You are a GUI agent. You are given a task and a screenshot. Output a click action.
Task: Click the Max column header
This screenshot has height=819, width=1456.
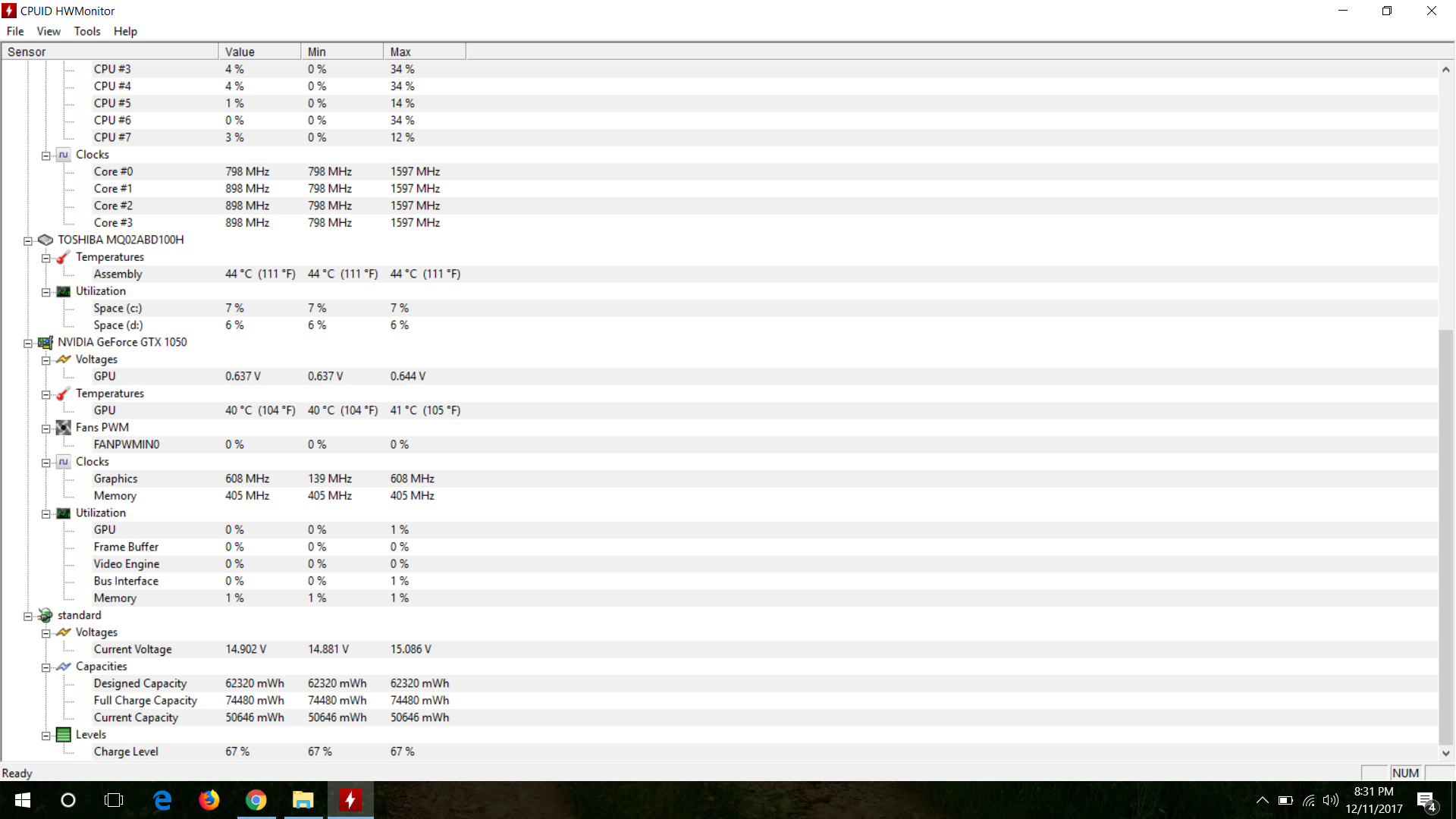(x=423, y=52)
